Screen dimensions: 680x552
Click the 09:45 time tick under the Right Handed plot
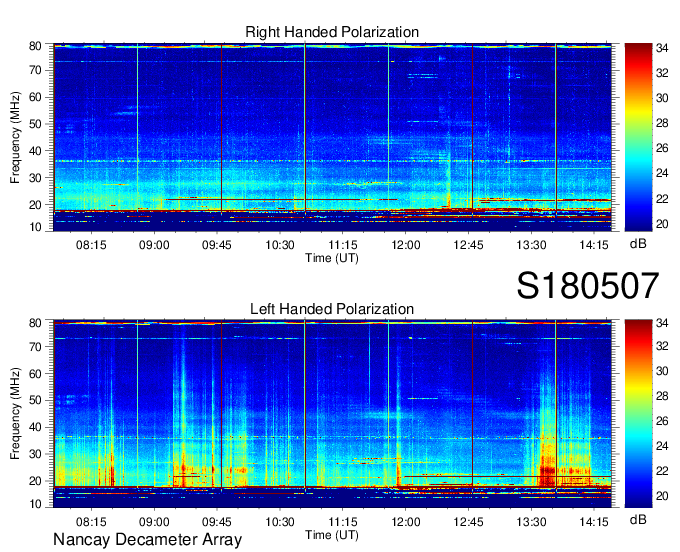[x=217, y=245]
